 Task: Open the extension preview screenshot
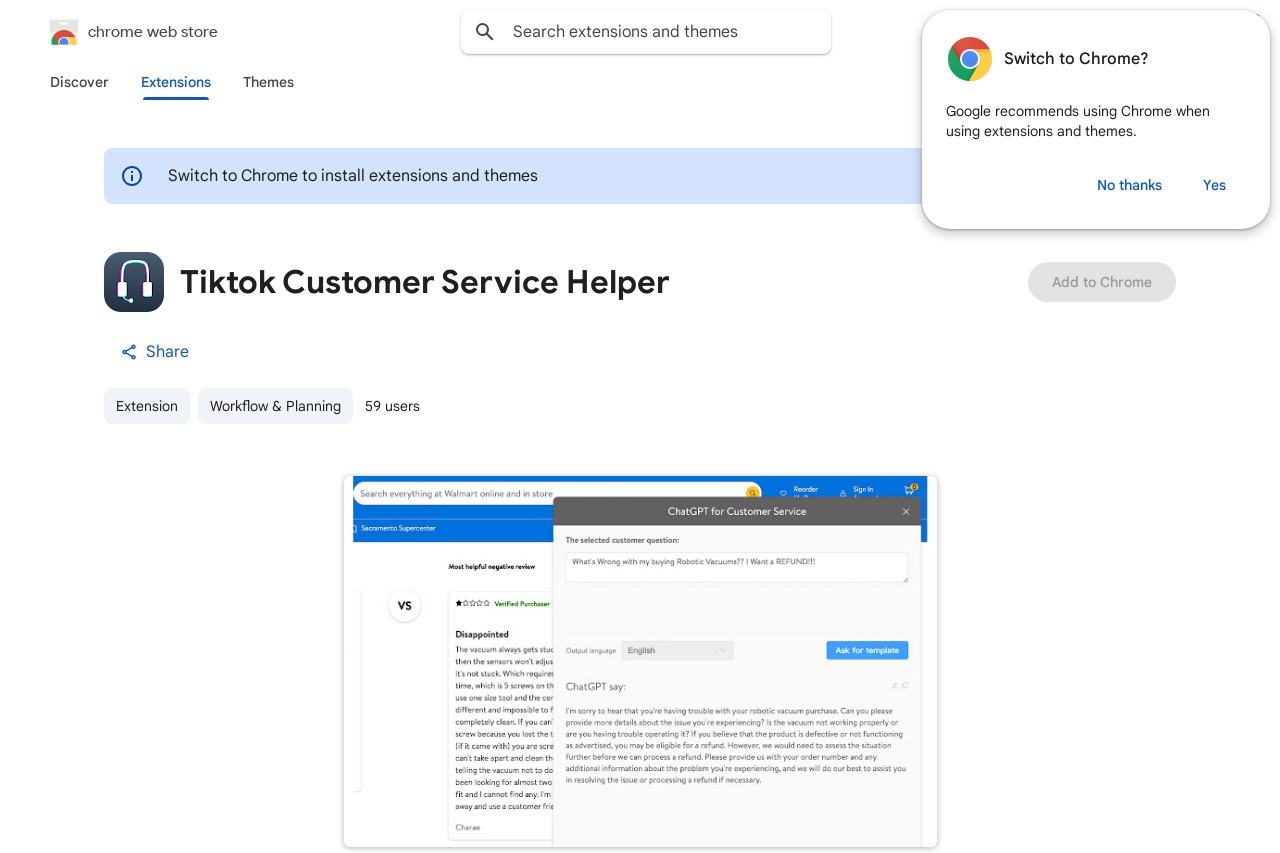[640, 662]
